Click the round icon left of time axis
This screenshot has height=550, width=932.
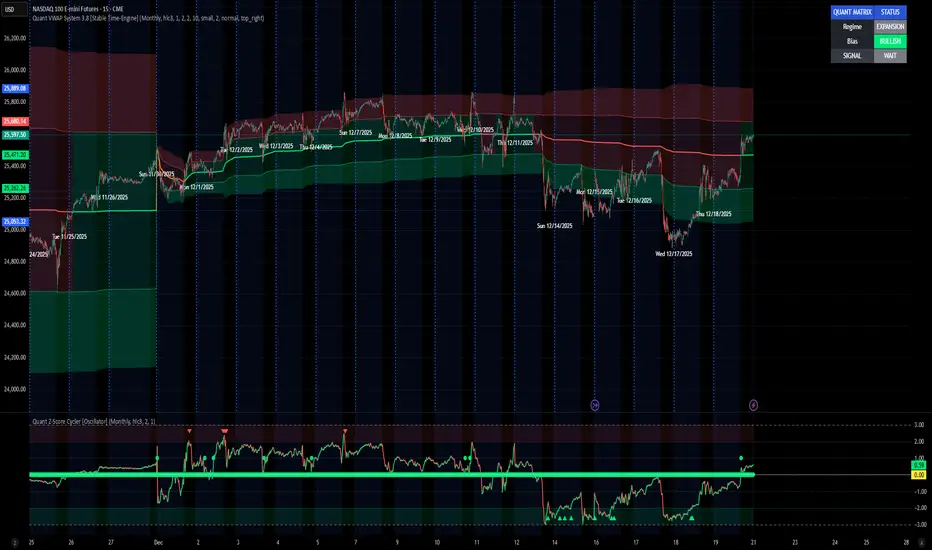click(14, 543)
